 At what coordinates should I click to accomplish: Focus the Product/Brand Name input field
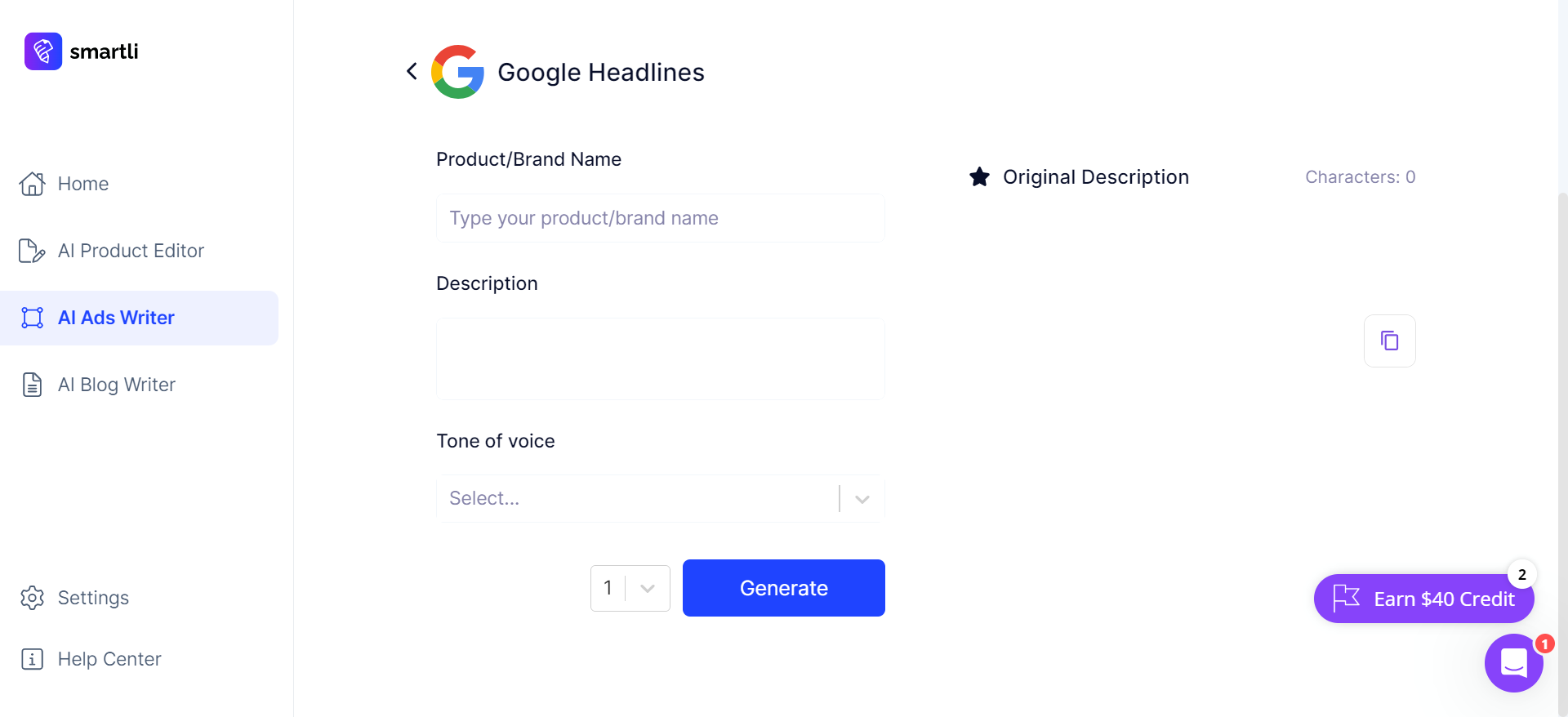click(x=660, y=218)
